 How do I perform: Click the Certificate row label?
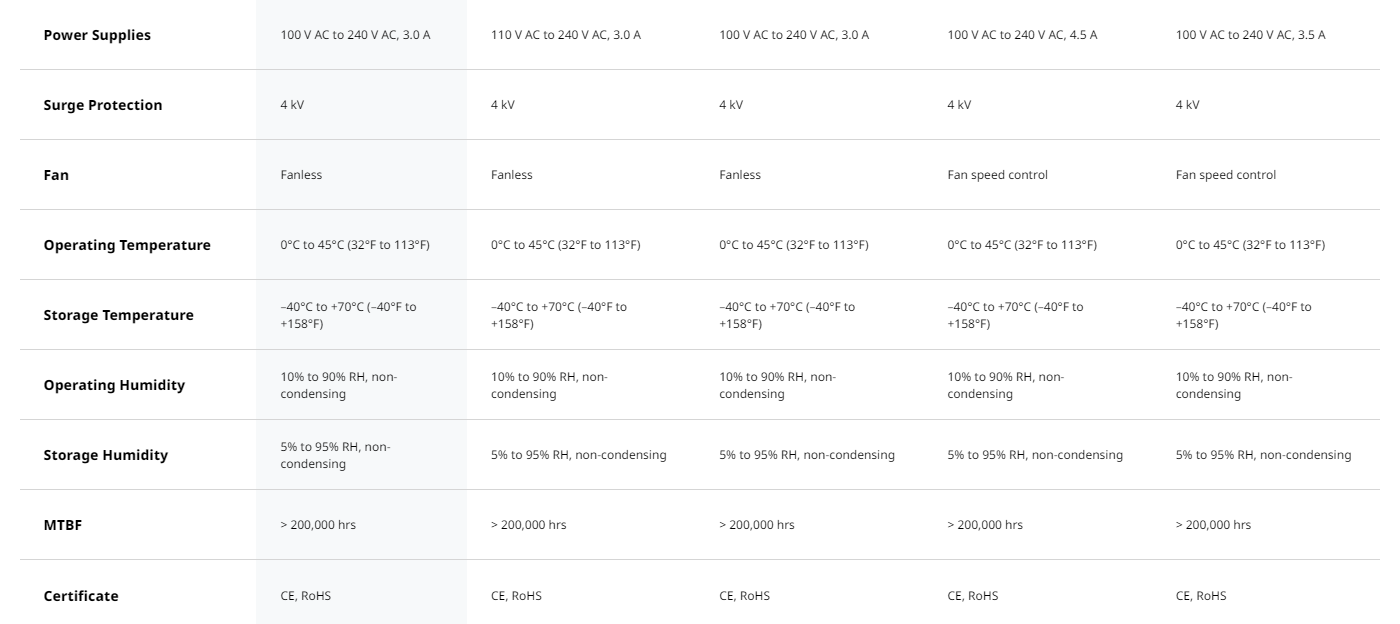[81, 596]
